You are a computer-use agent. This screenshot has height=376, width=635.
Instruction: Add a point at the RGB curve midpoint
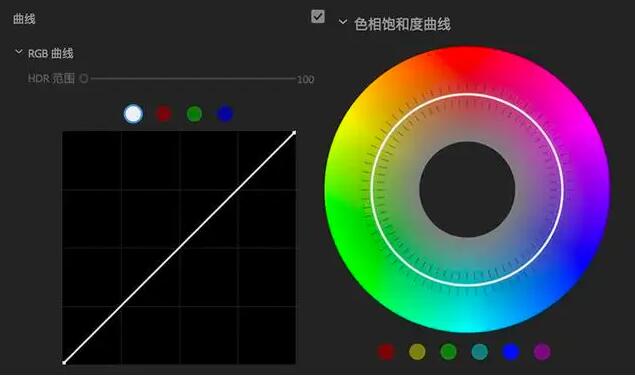coord(179,248)
